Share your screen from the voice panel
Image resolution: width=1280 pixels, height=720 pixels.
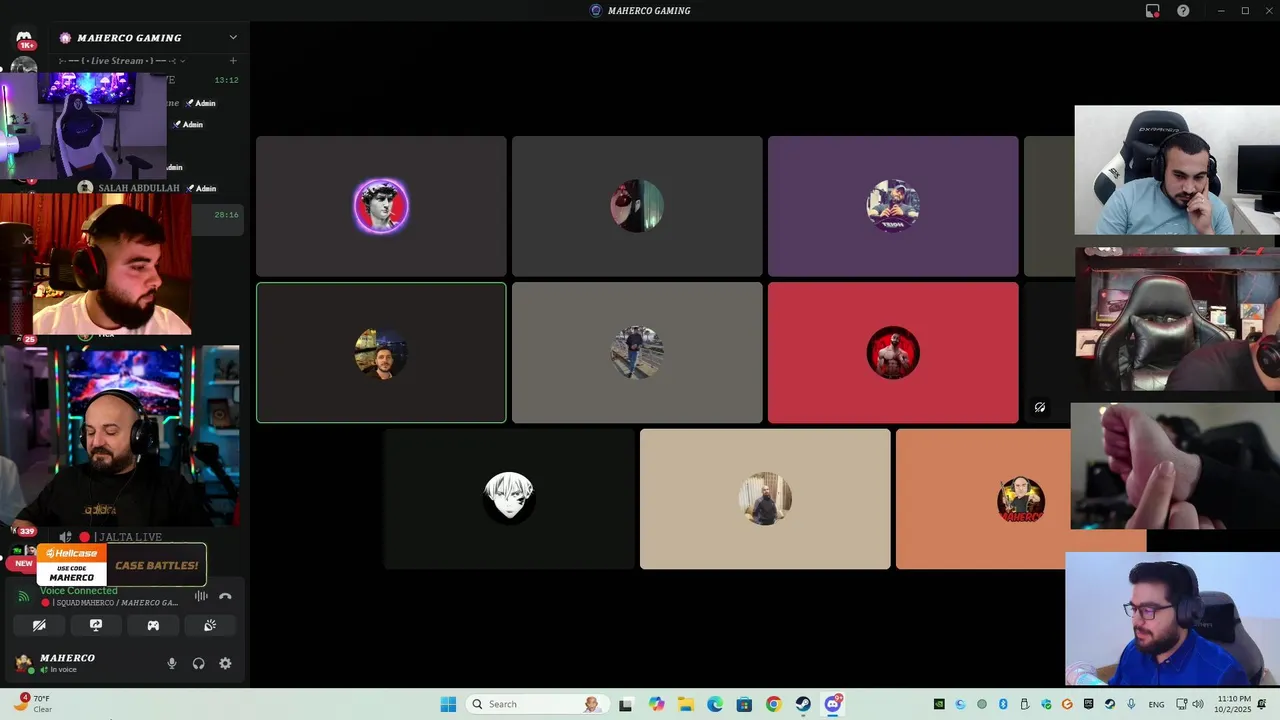pyautogui.click(x=96, y=625)
